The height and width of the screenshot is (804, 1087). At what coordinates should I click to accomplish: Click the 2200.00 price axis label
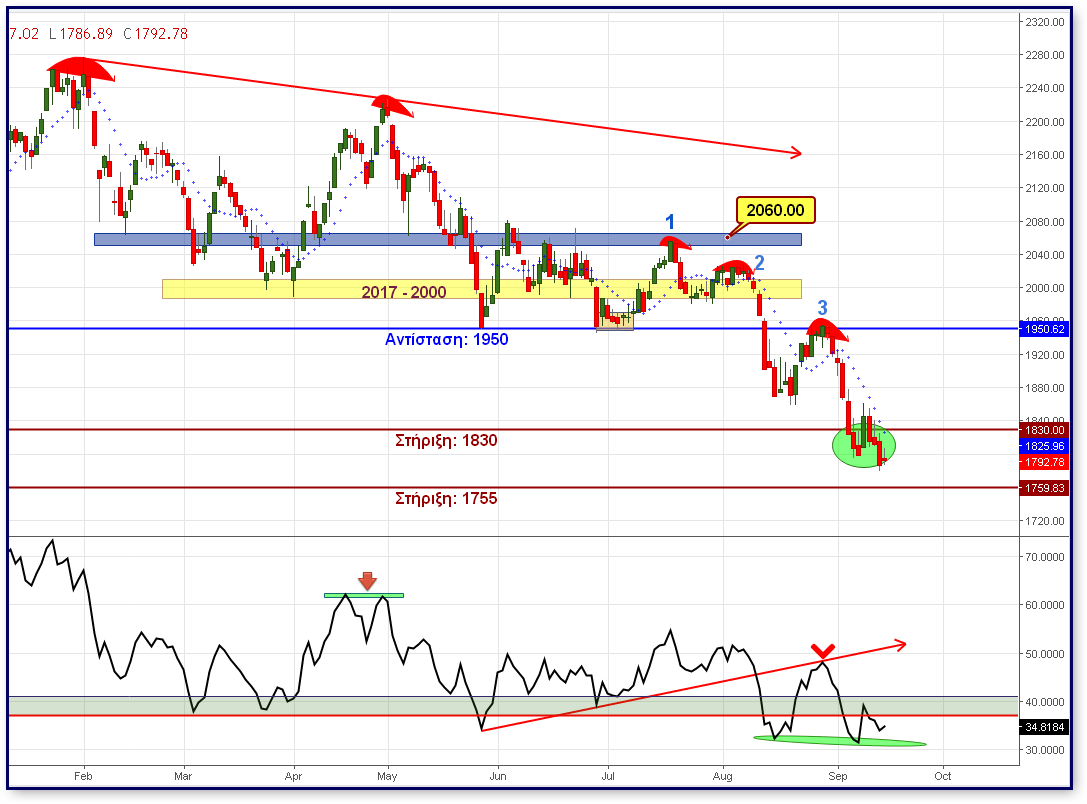pos(1045,122)
